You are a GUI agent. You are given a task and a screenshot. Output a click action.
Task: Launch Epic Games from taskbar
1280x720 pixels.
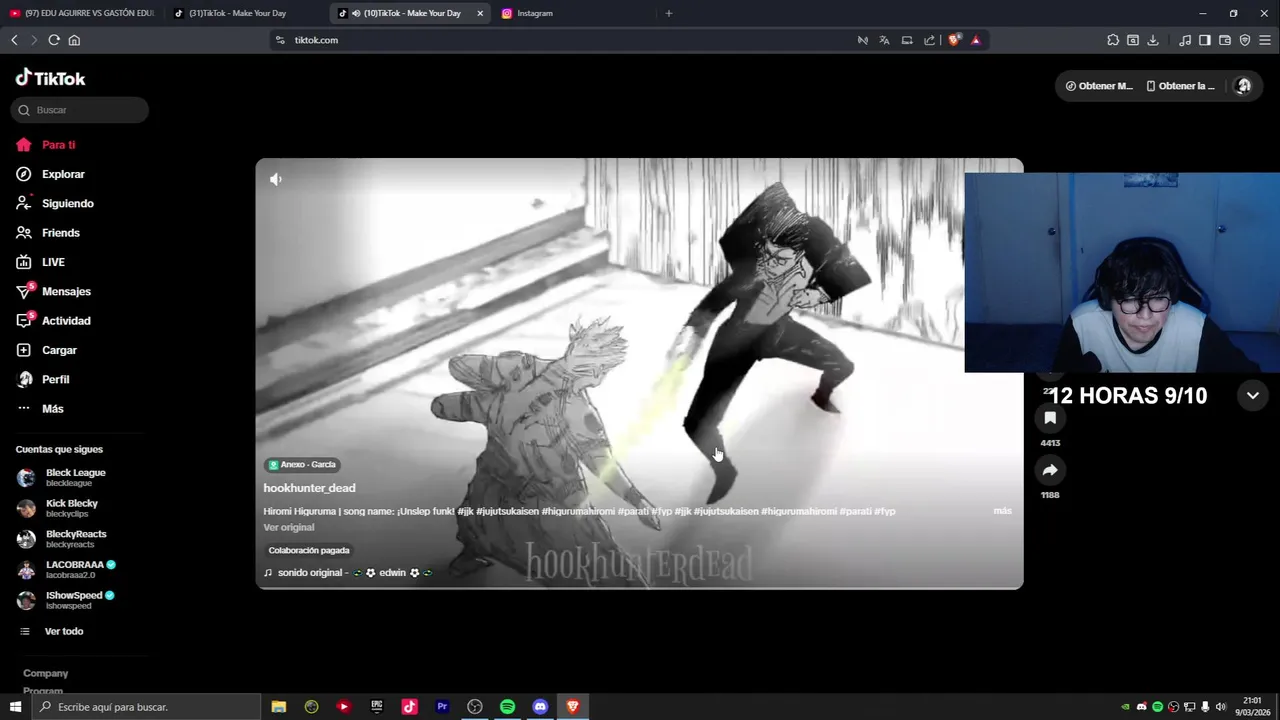point(377,707)
